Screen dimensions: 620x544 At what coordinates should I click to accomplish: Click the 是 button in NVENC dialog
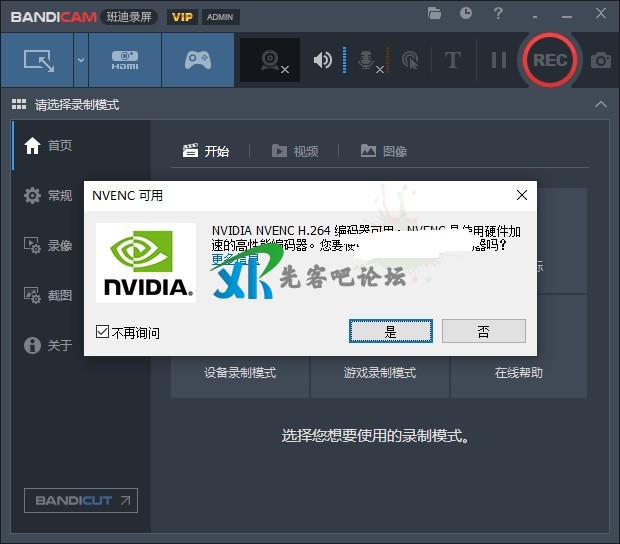(x=390, y=331)
